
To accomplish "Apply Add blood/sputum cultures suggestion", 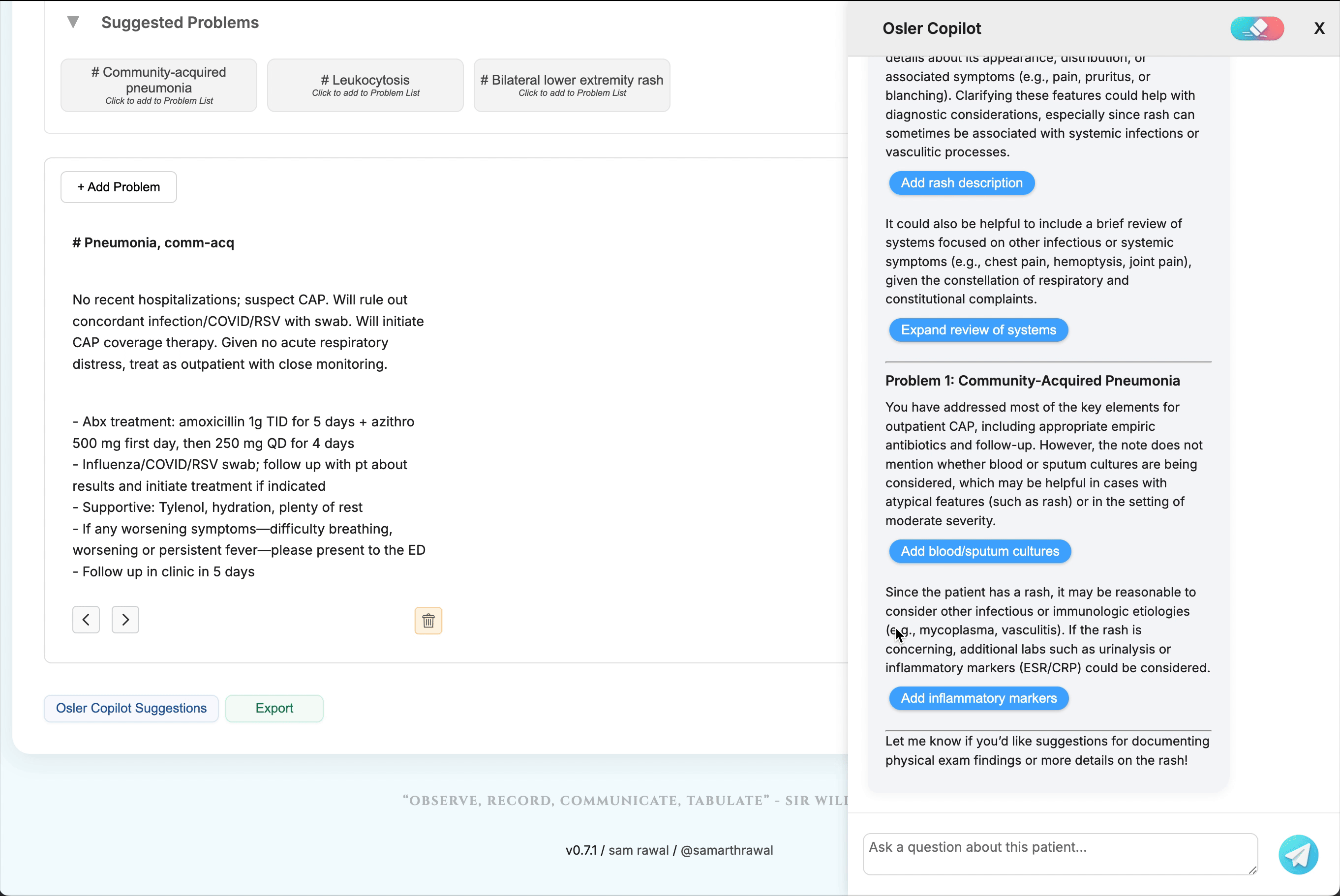I will pos(979,551).
